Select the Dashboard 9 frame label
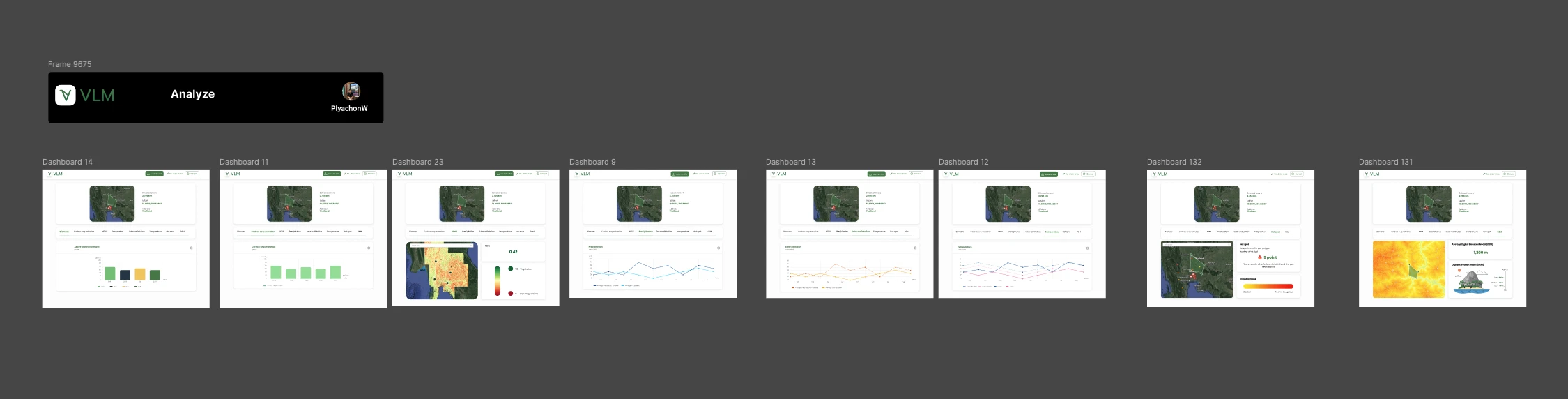The height and width of the screenshot is (399, 1568). click(x=592, y=162)
